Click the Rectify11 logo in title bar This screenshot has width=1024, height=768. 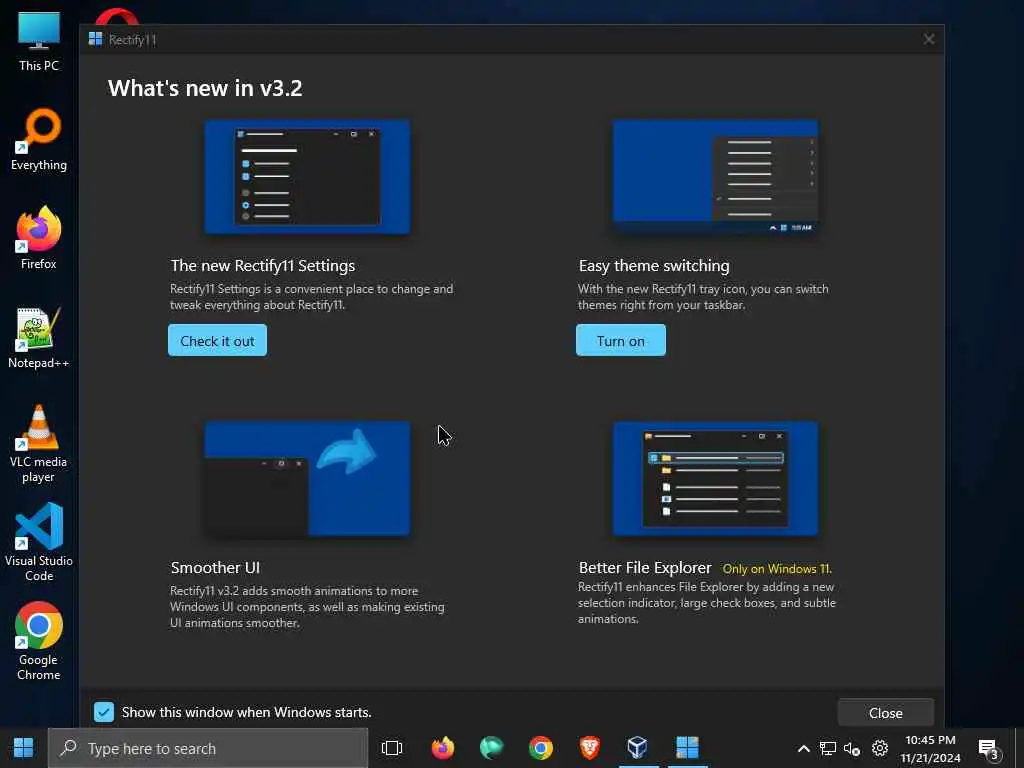coord(95,39)
